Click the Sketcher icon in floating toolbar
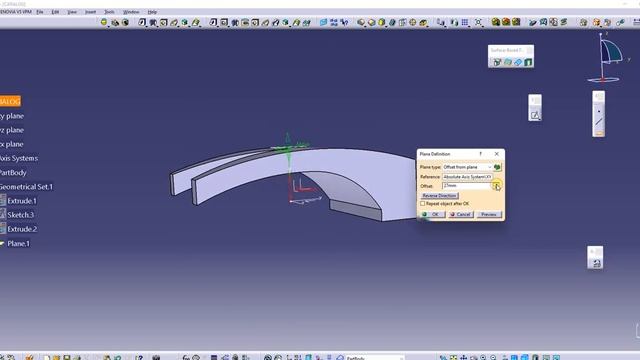 coord(535,116)
